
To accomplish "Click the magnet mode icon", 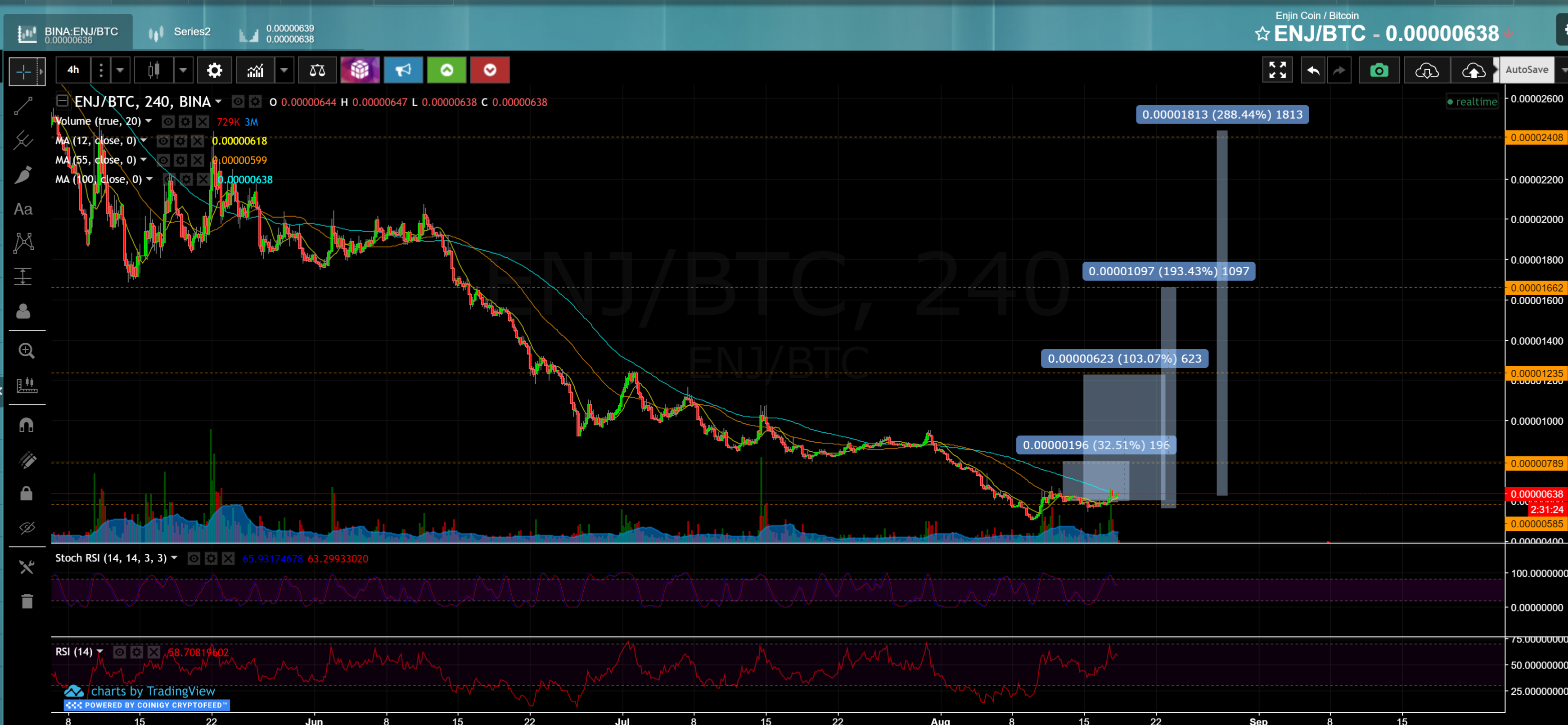I will [26, 424].
